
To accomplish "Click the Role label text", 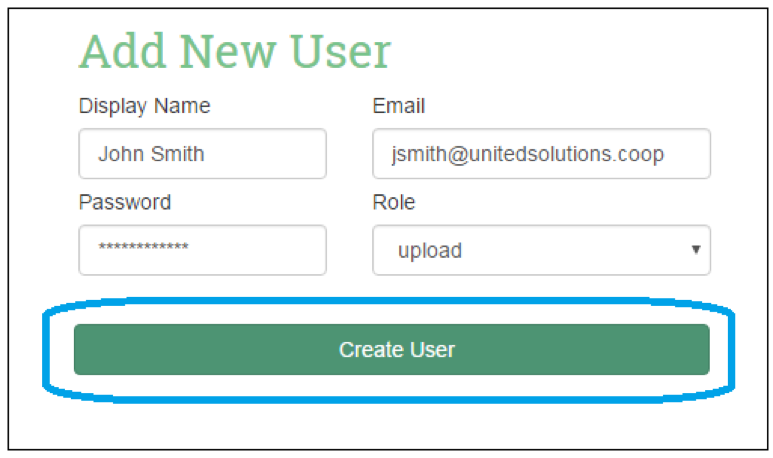I will point(394,202).
